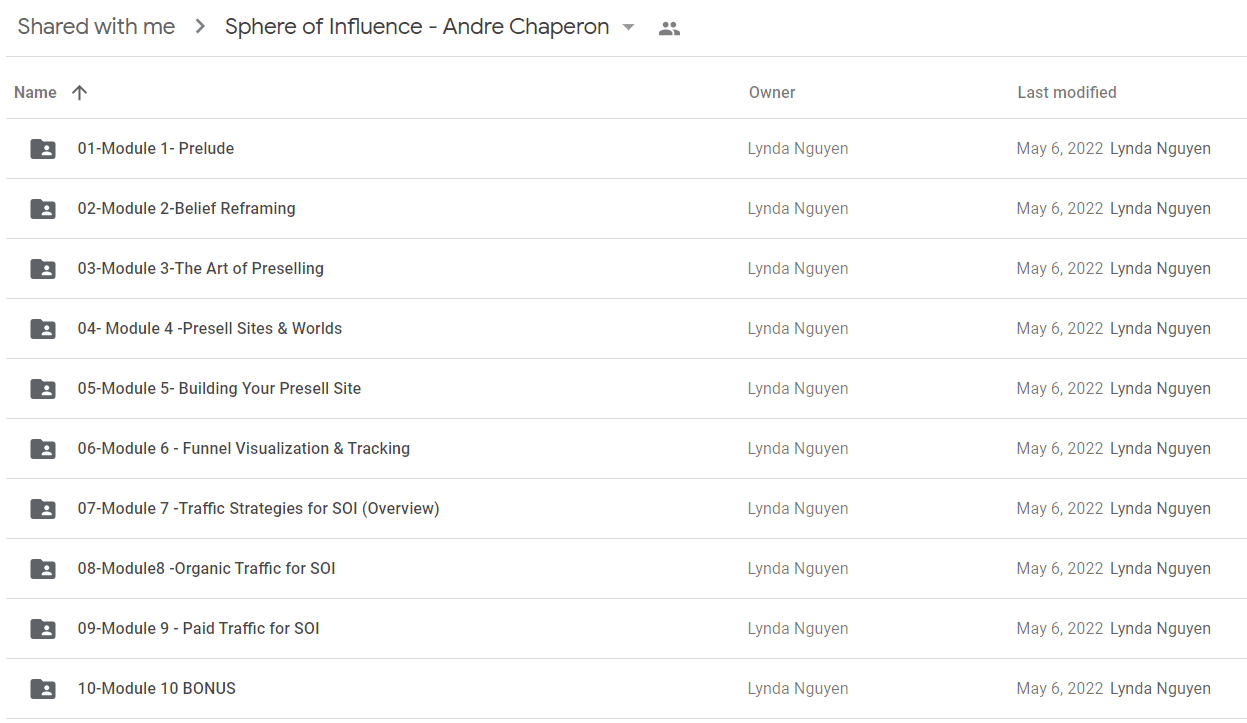The height and width of the screenshot is (723, 1247).
Task: Reverse sort direction using the arrow beside Name
Action: pos(80,92)
